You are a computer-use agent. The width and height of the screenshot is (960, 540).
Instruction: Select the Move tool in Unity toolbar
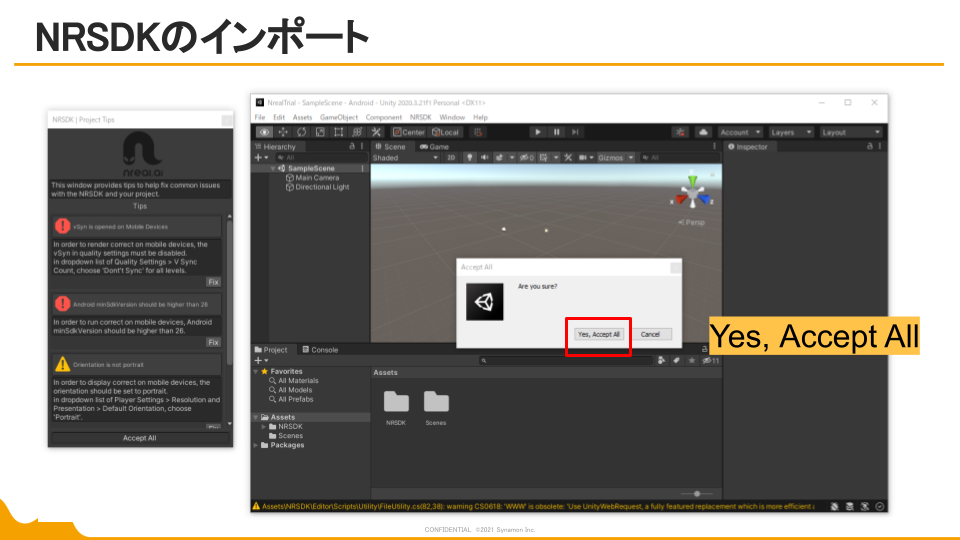tap(283, 132)
